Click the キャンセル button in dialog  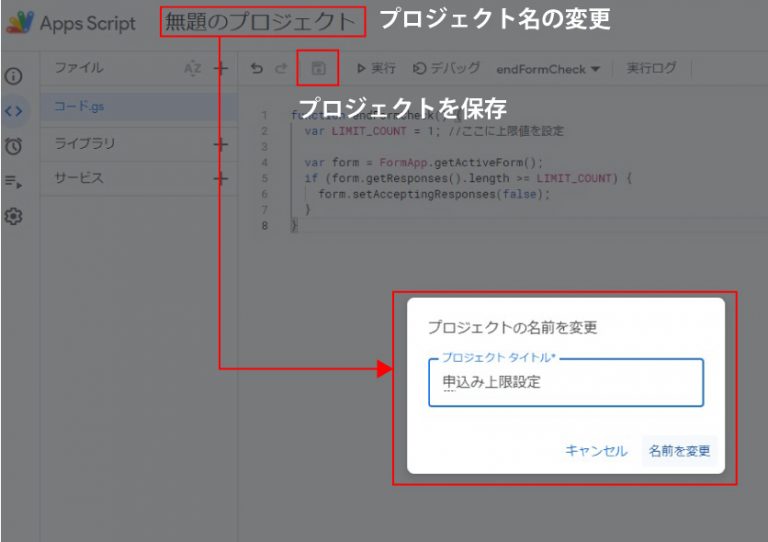[x=596, y=450]
